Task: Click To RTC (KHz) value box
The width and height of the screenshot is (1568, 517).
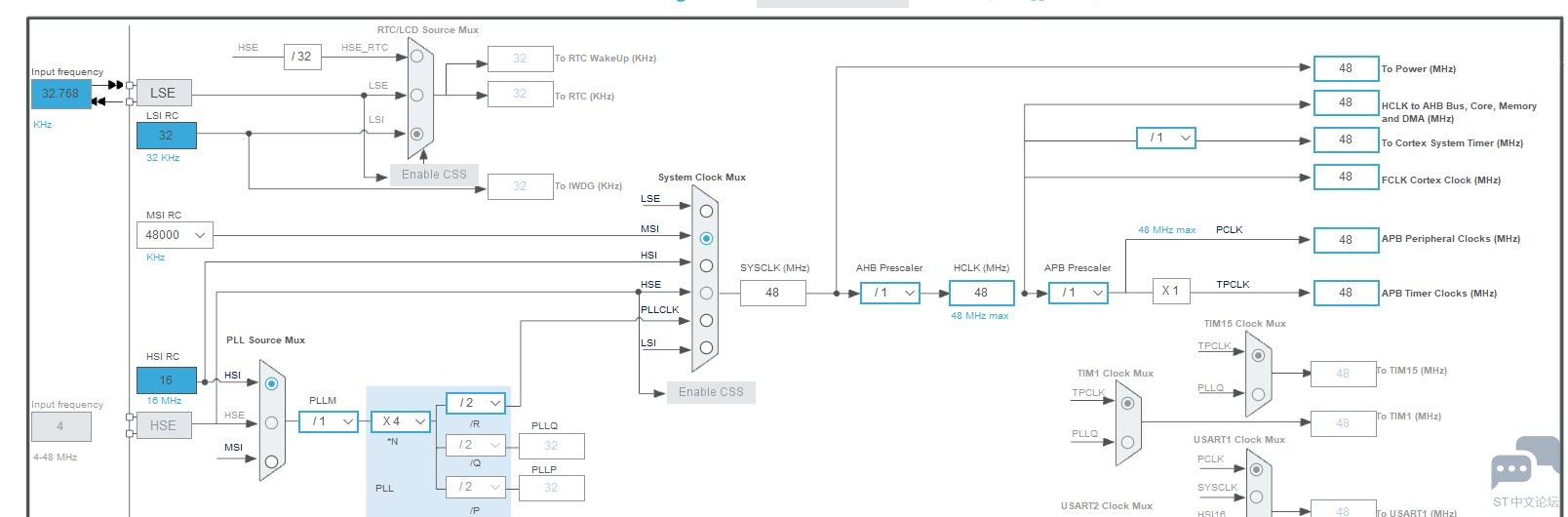Action: point(520,94)
